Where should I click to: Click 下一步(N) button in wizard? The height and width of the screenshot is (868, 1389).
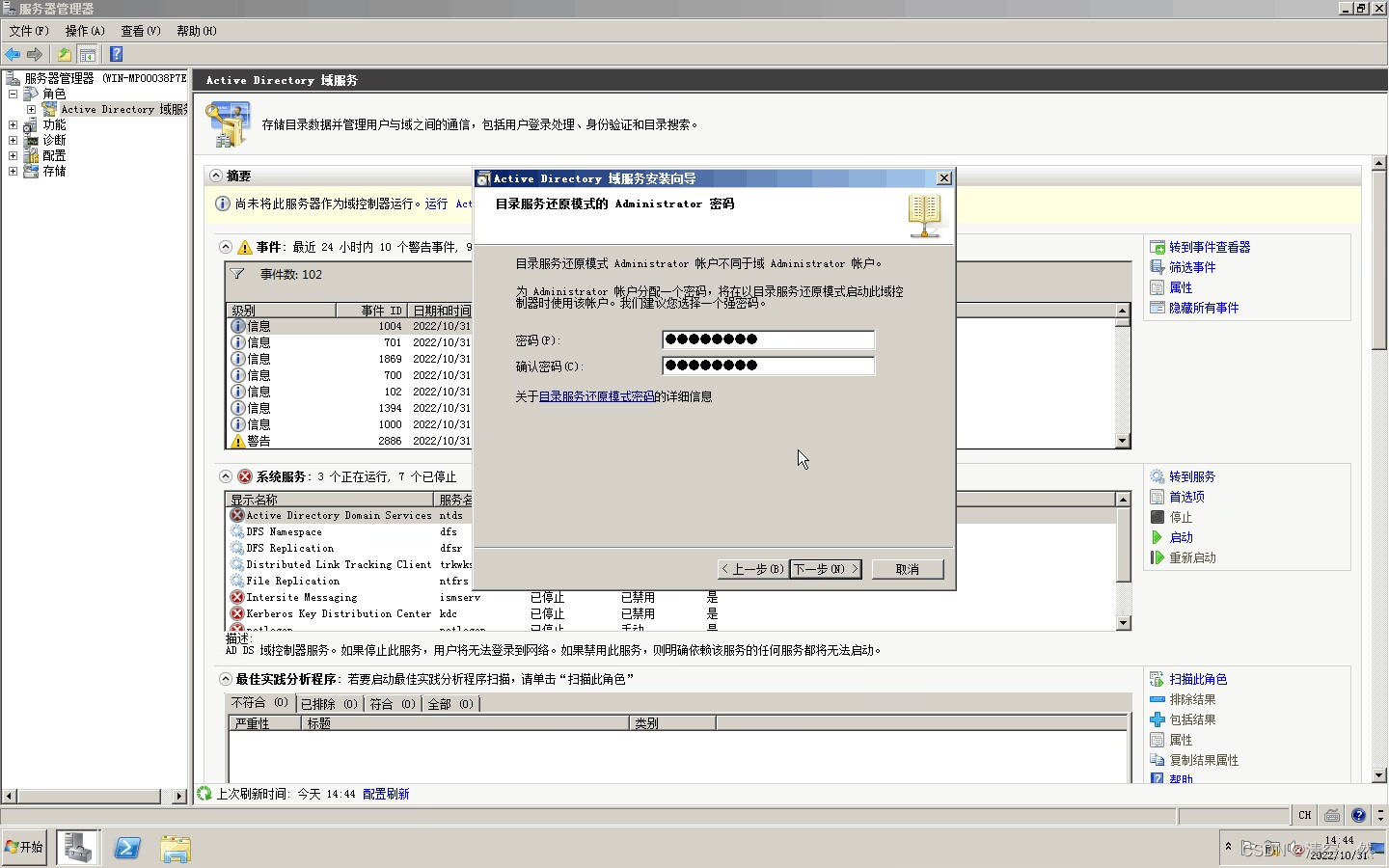pos(826,569)
